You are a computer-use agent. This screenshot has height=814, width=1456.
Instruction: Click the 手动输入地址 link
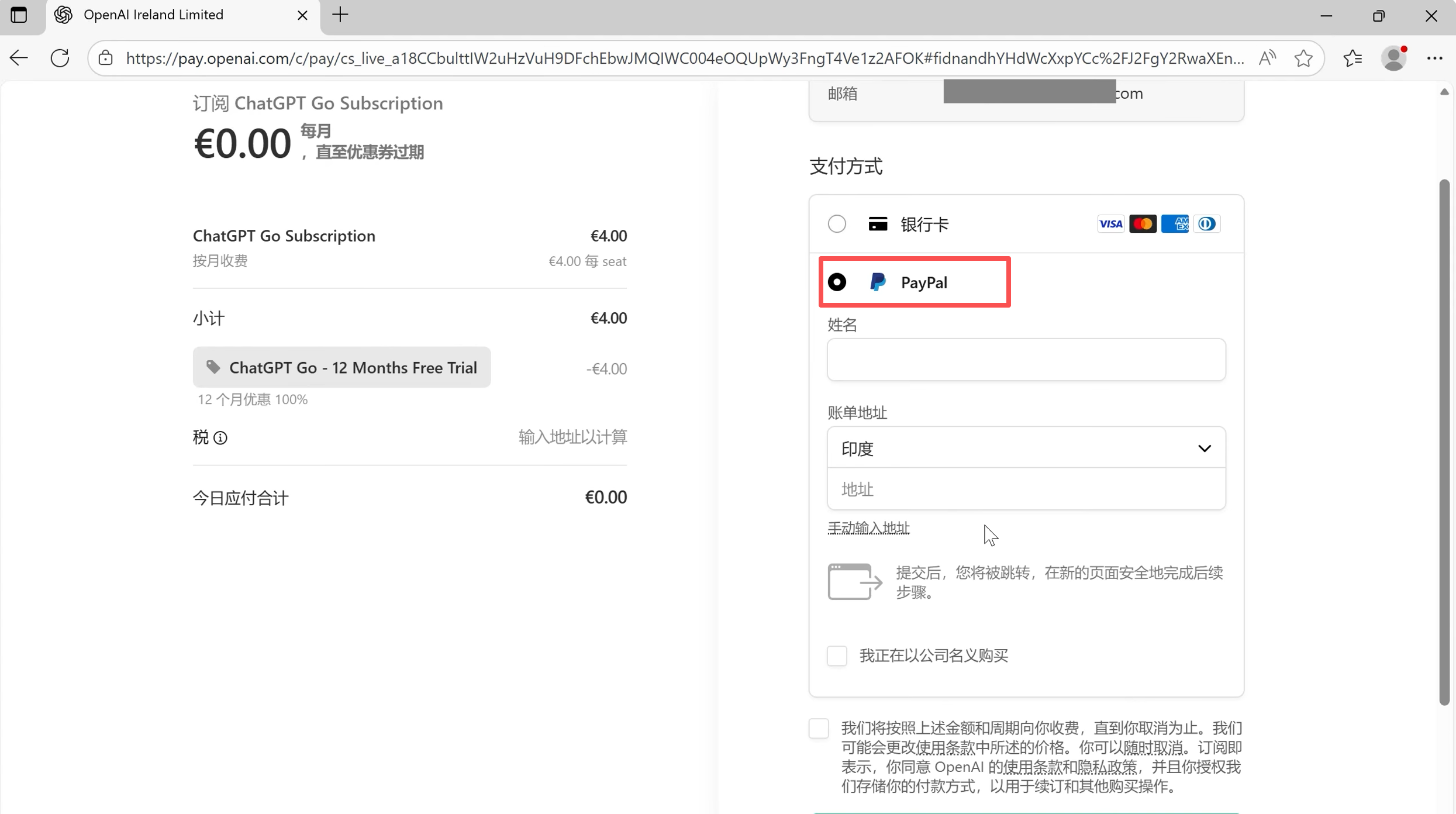coord(868,527)
